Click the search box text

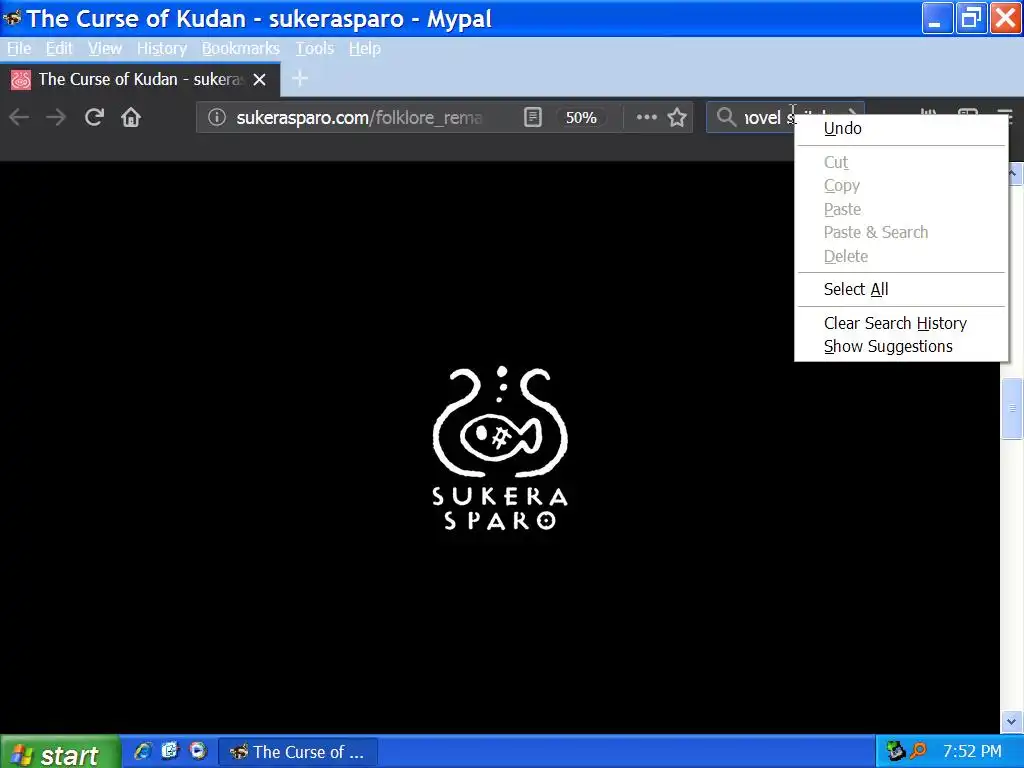768,118
